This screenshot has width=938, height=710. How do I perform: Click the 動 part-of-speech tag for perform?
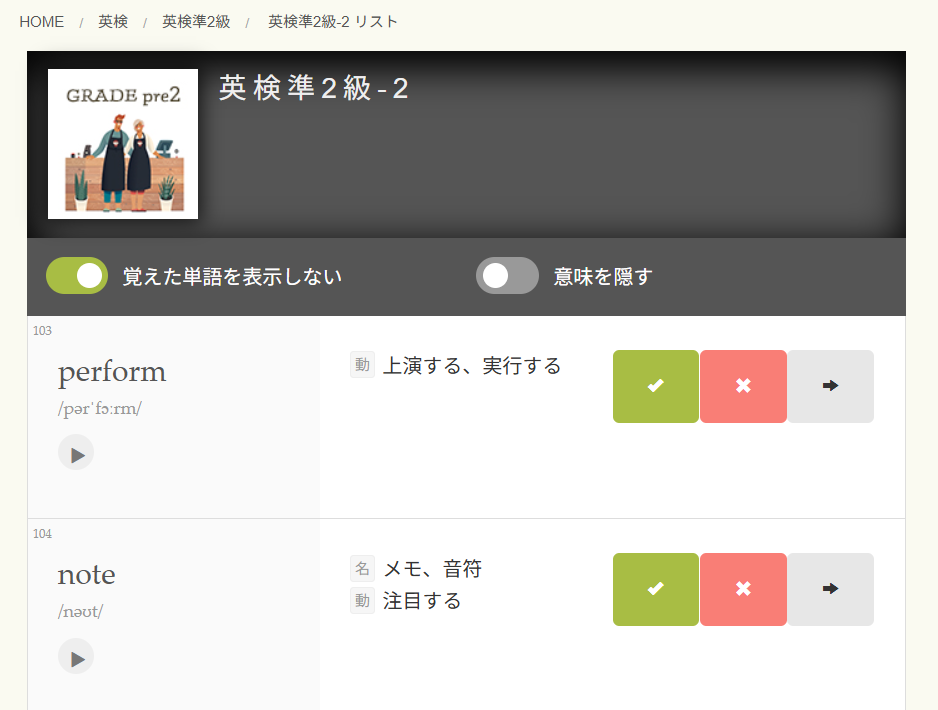[x=362, y=365]
